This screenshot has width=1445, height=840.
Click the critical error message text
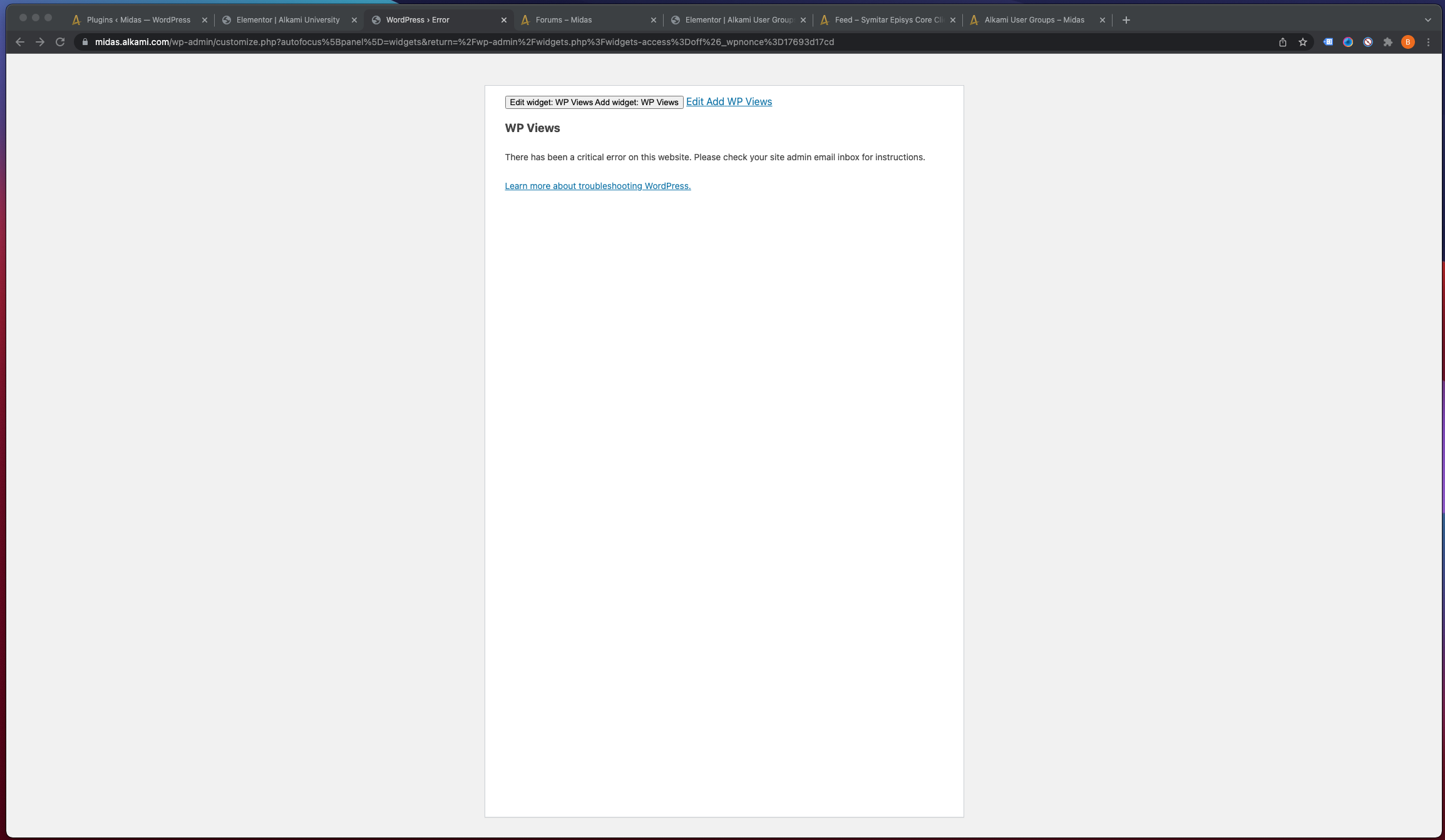(x=715, y=157)
